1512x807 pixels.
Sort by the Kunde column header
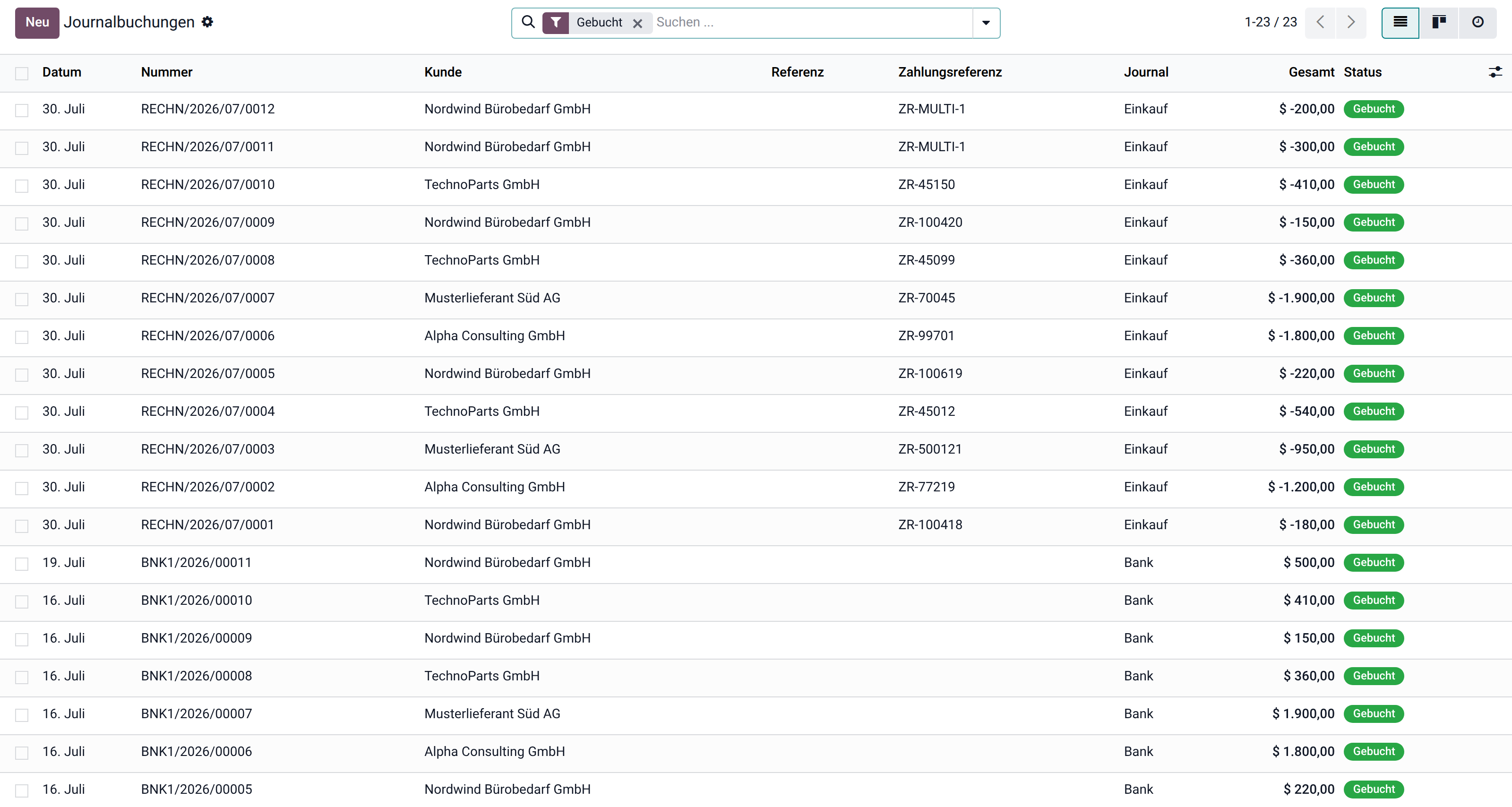coord(443,72)
